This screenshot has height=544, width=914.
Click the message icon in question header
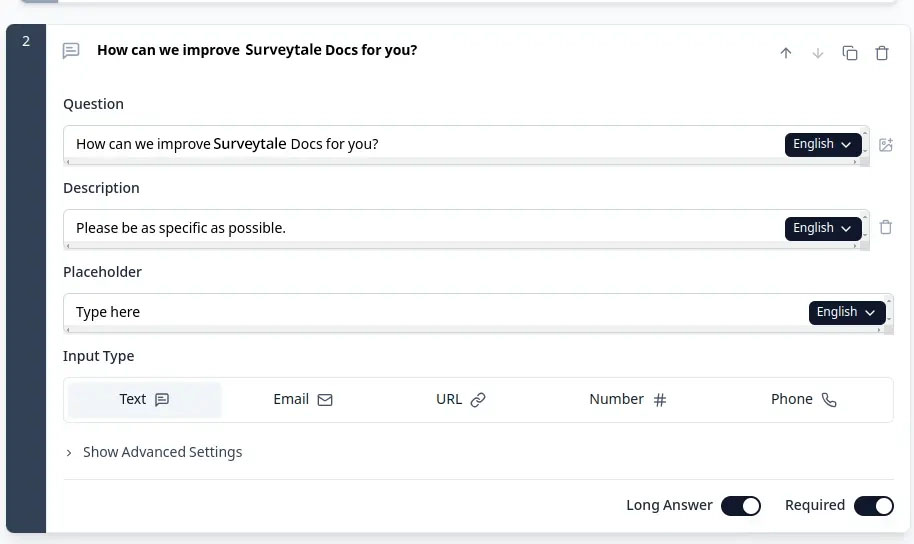tap(71, 51)
